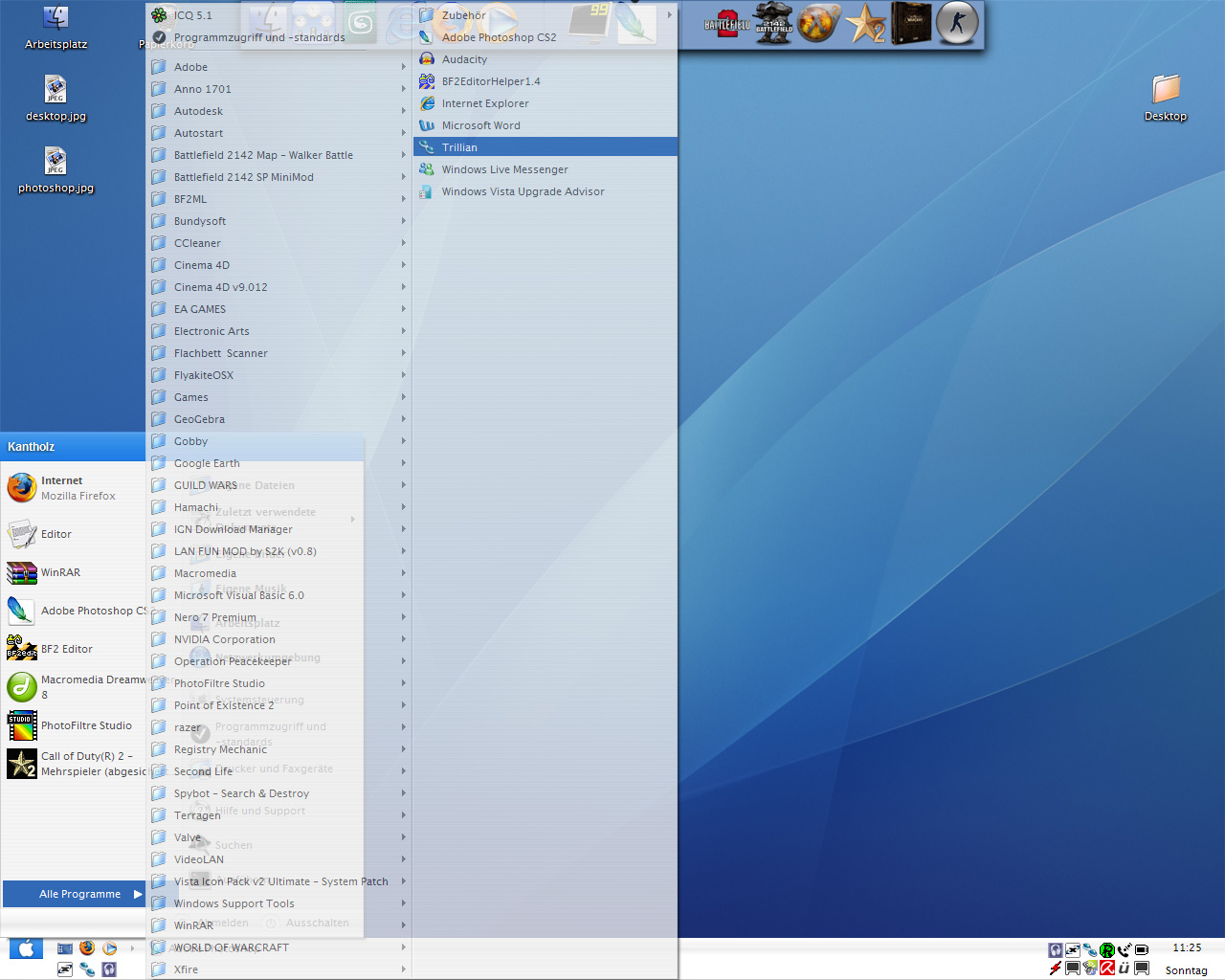Open Microsoft Word from submenu
Screen dimensions: 1225x980
546,125
